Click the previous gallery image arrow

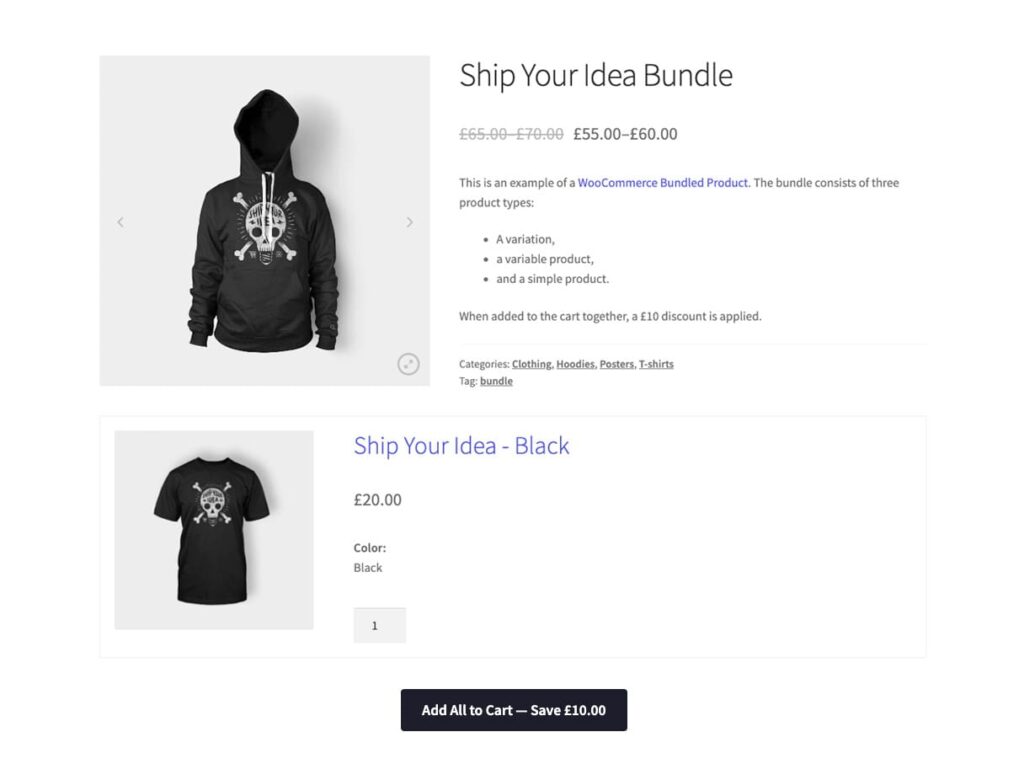(x=121, y=221)
